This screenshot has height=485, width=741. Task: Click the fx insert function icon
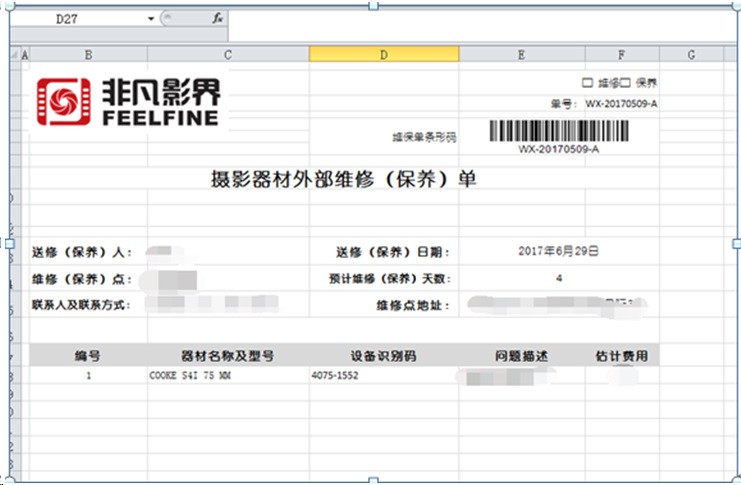pyautogui.click(x=218, y=19)
